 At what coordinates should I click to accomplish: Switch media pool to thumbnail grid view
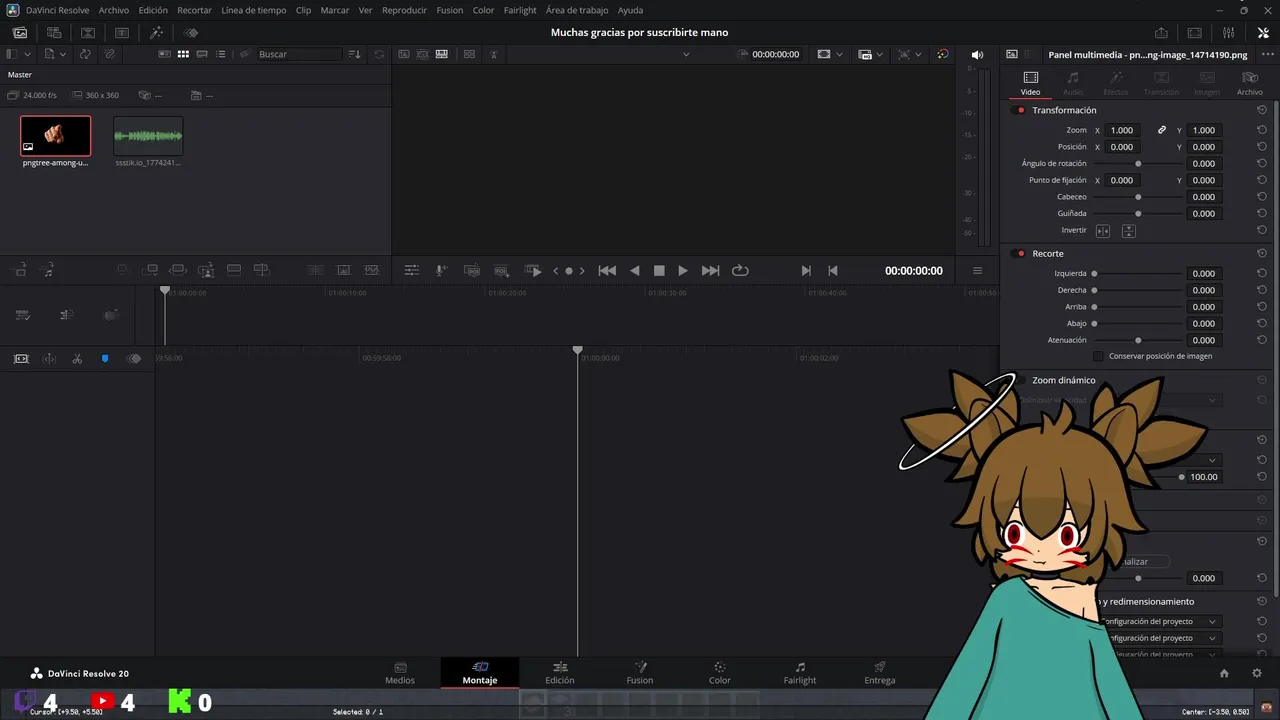(183, 54)
